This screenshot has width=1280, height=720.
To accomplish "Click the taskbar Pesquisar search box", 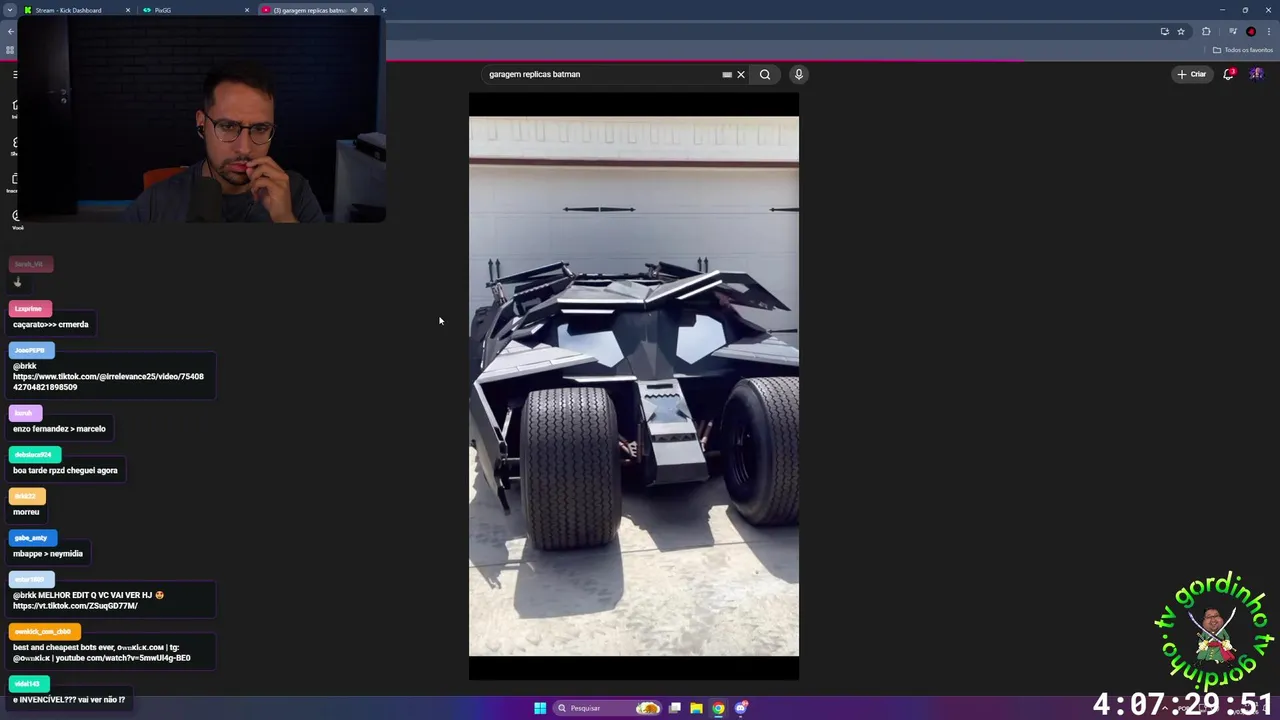I will pos(608,708).
